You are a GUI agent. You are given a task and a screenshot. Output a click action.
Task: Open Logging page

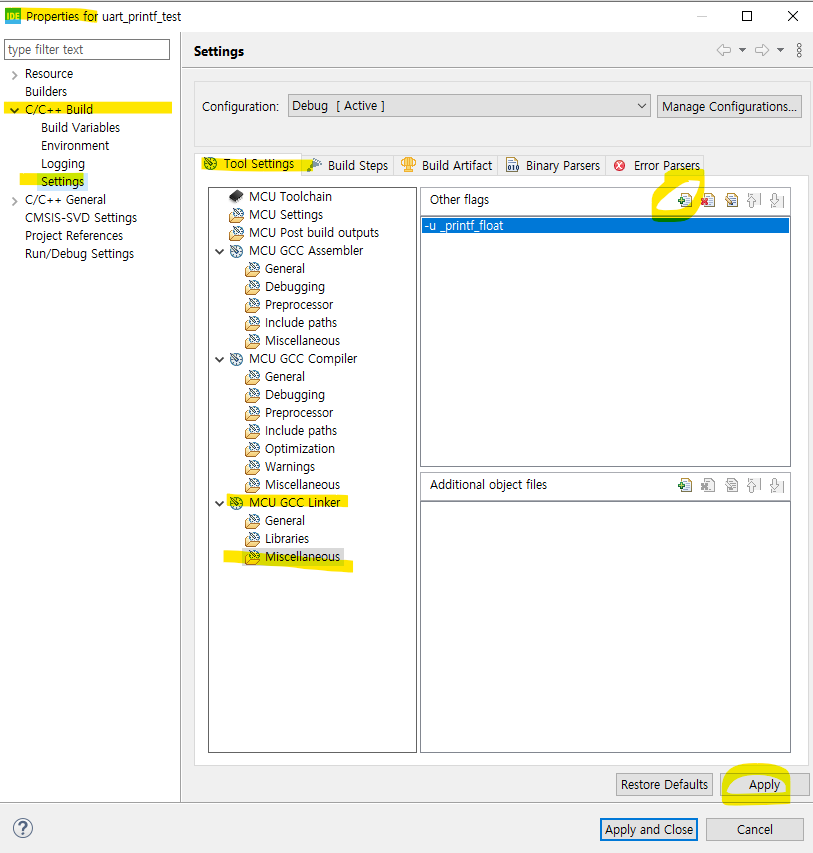point(63,163)
